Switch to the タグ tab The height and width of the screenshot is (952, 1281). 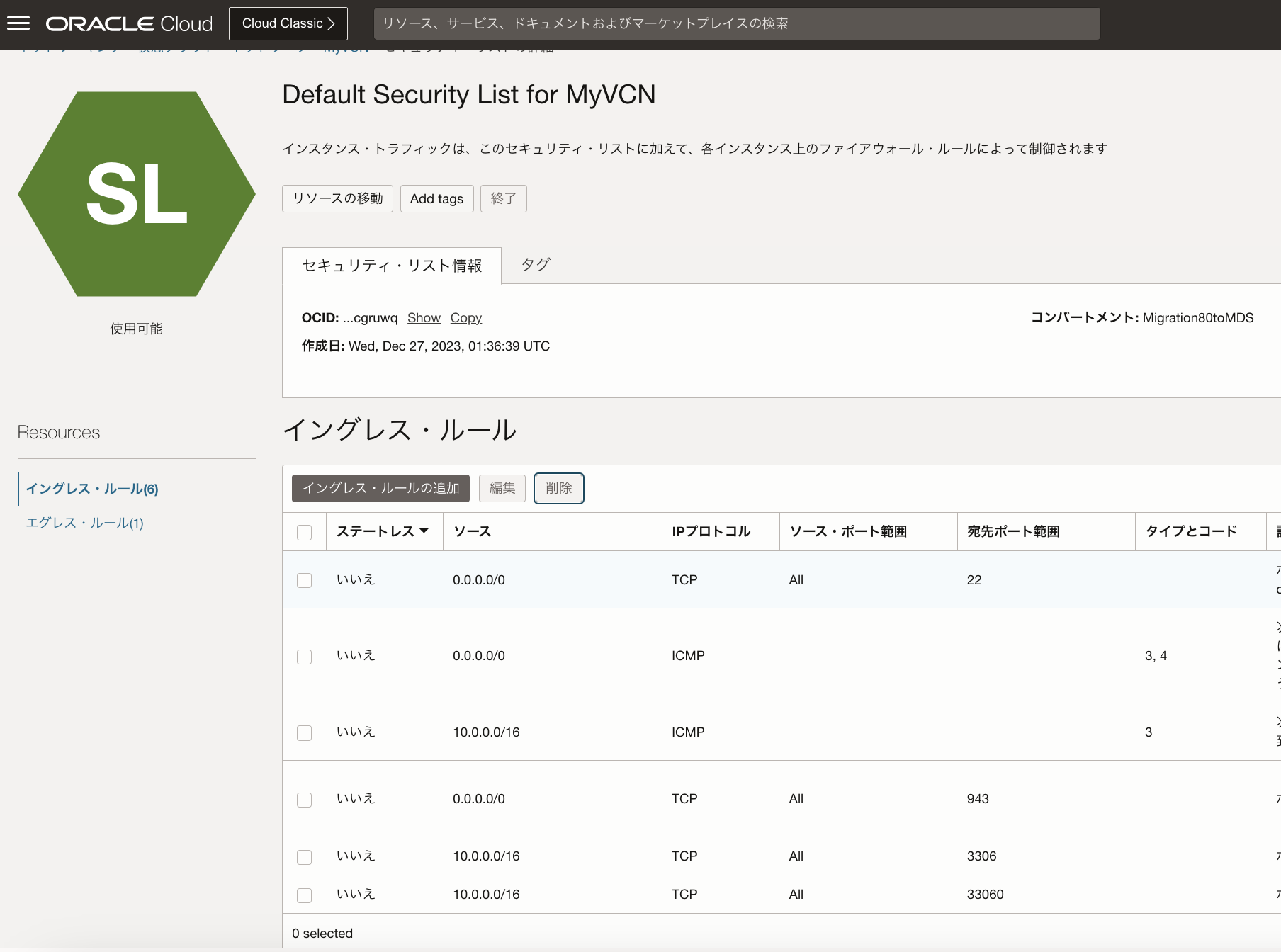pos(536,265)
